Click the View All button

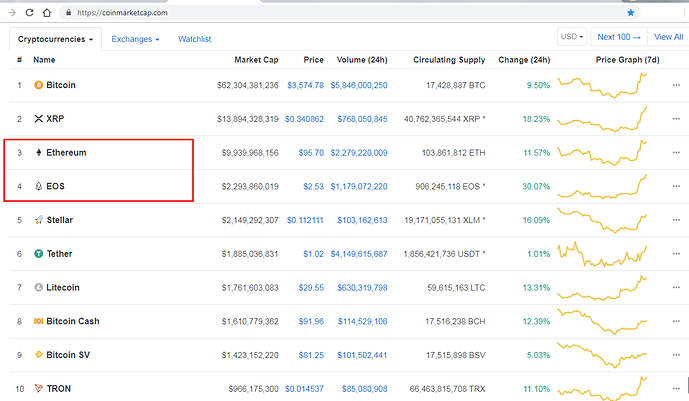pyautogui.click(x=668, y=37)
